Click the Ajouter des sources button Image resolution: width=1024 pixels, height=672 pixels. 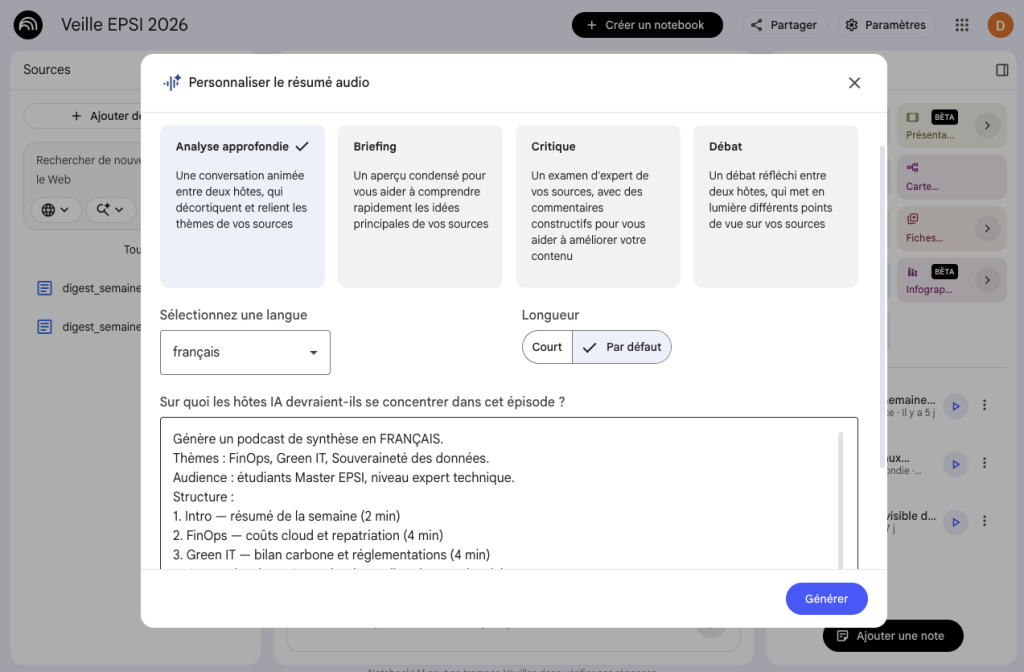pyautogui.click(x=82, y=116)
